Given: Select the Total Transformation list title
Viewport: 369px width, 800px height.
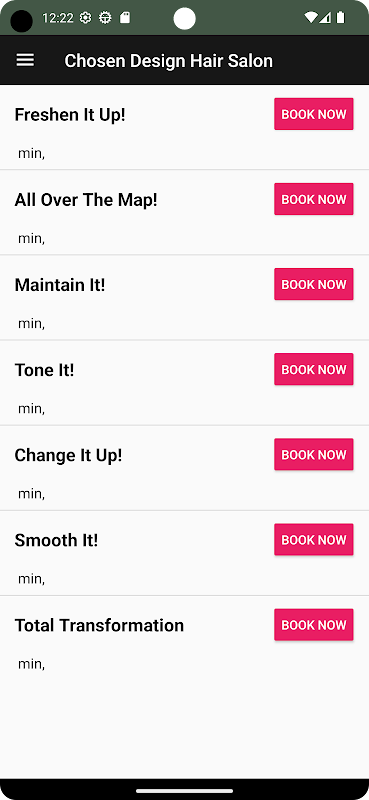Looking at the screenshot, I should tap(99, 626).
